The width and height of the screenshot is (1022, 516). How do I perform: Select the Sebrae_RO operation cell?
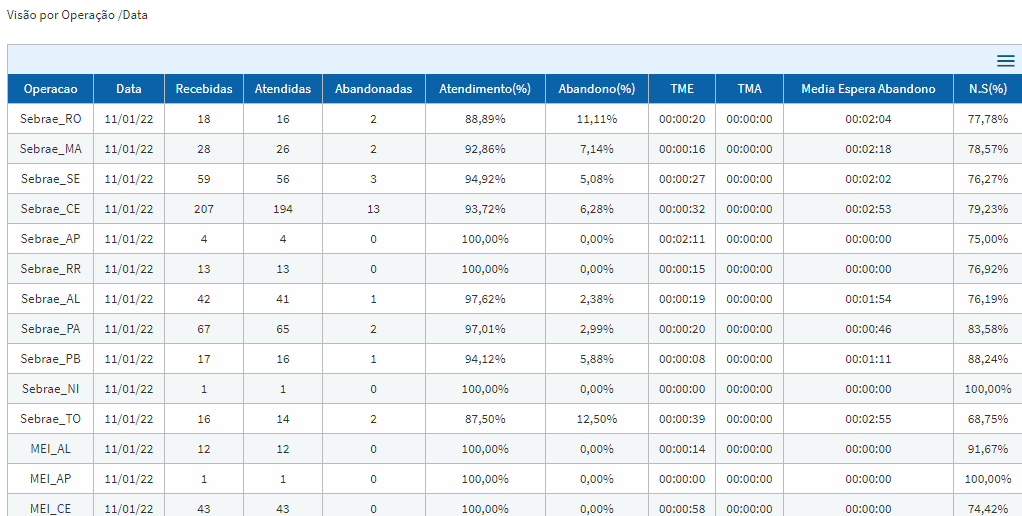tap(51, 119)
